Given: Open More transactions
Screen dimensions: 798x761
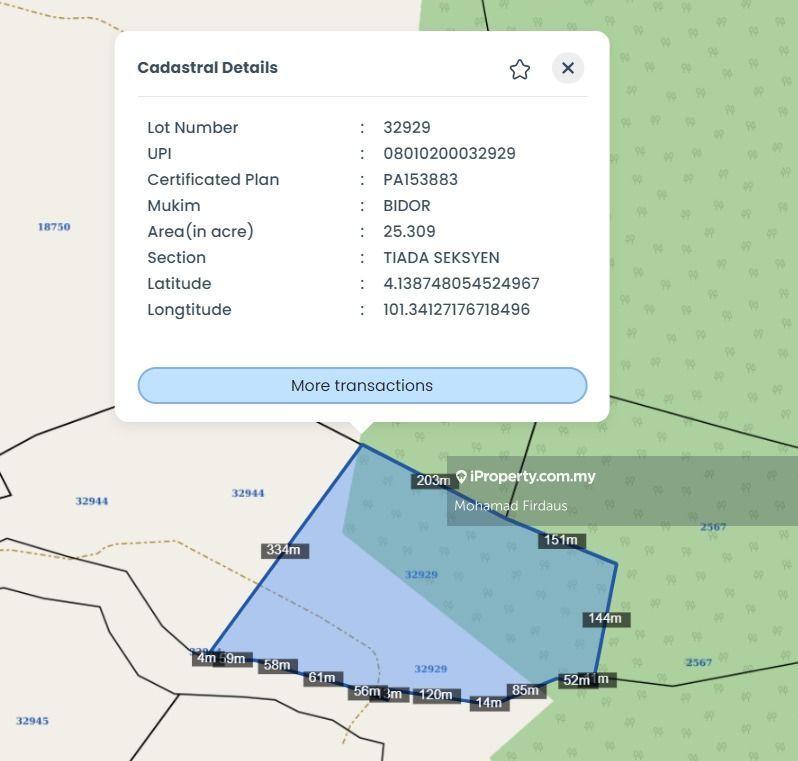Looking at the screenshot, I should tap(362, 386).
